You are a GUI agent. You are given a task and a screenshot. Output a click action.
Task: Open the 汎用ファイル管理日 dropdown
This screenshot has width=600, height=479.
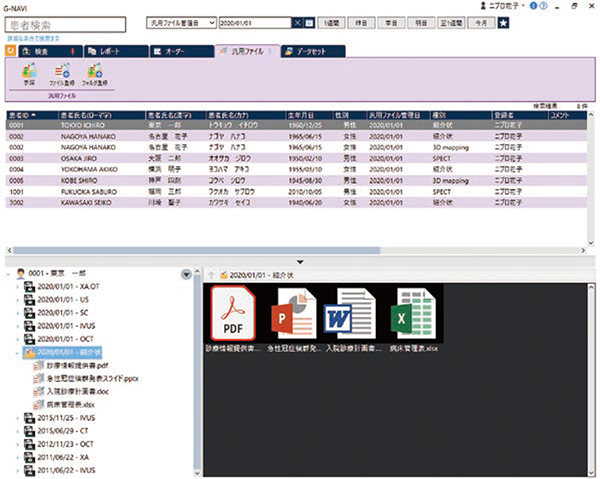(186, 21)
